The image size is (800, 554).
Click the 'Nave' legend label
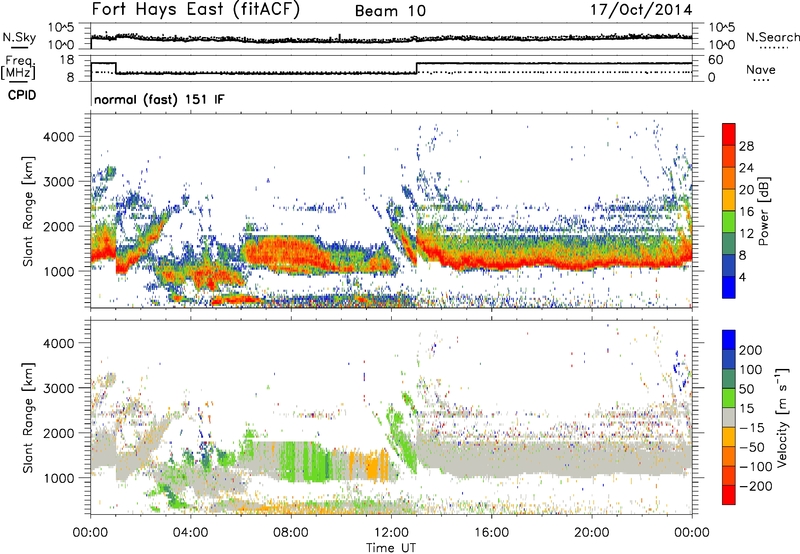(761, 69)
